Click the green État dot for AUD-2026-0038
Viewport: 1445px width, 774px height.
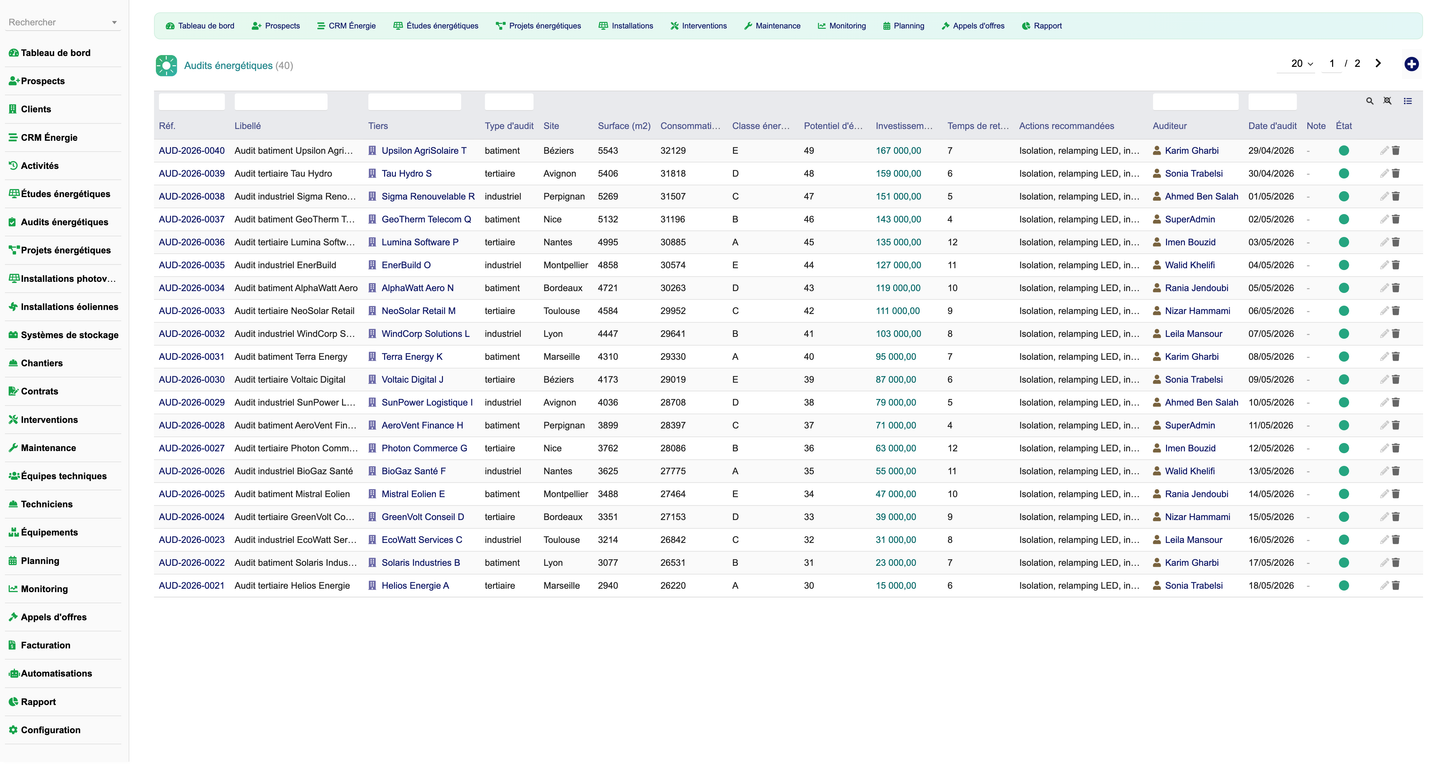click(1344, 197)
